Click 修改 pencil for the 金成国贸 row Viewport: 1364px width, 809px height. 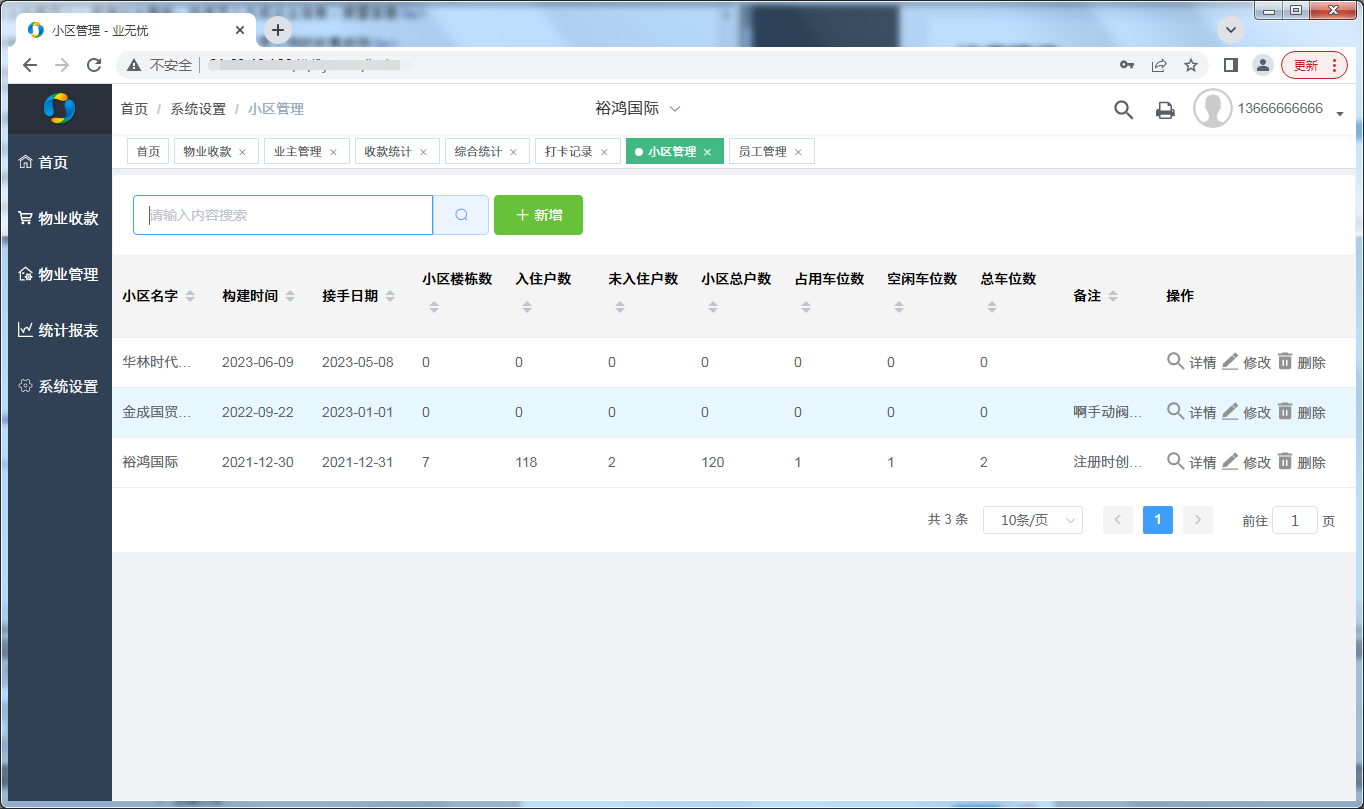pos(1246,412)
